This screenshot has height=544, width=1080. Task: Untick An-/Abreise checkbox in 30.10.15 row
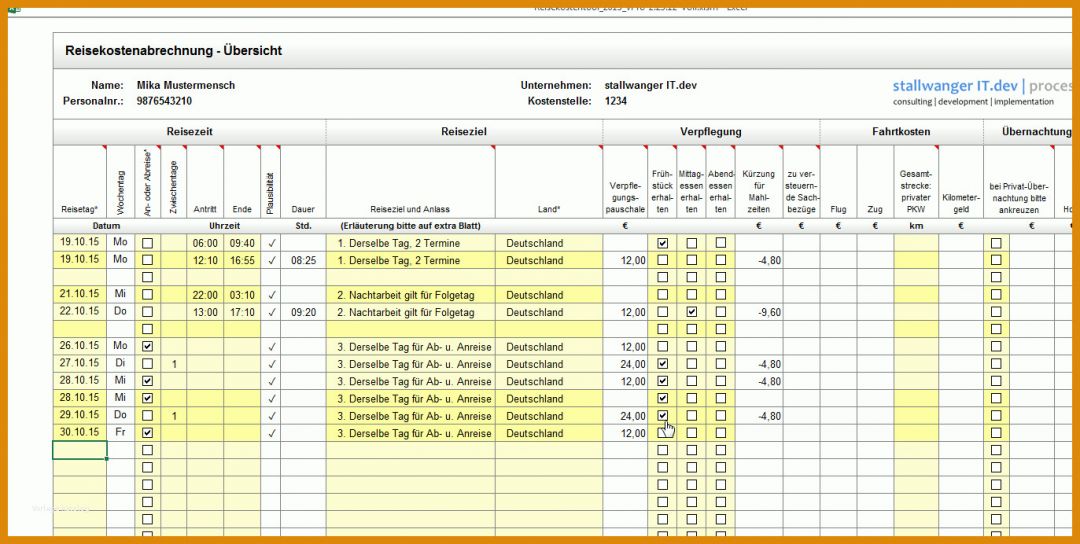147,433
